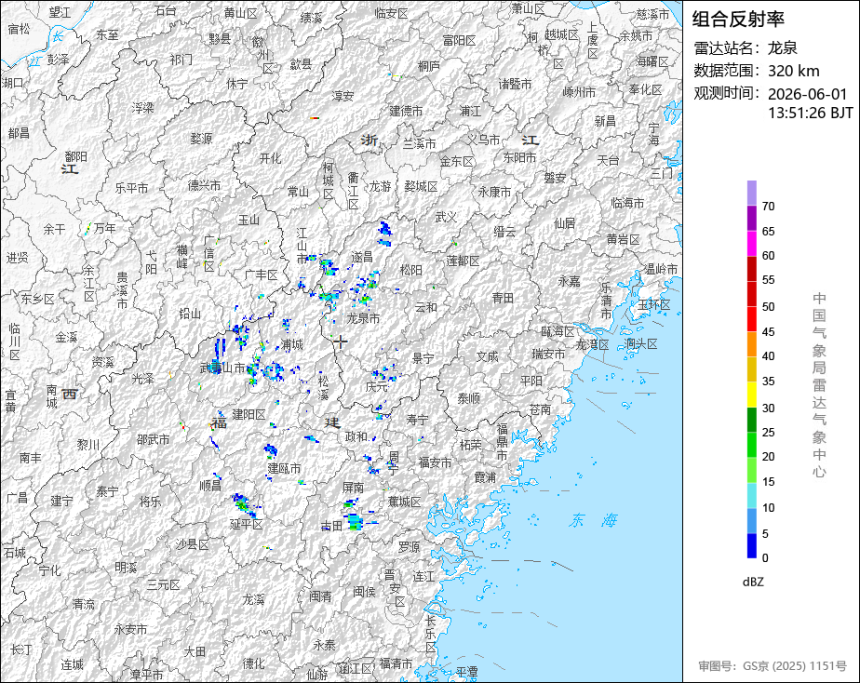860x683 pixels.
Task: Click the 武夷山市 map label
Action: tap(222, 368)
